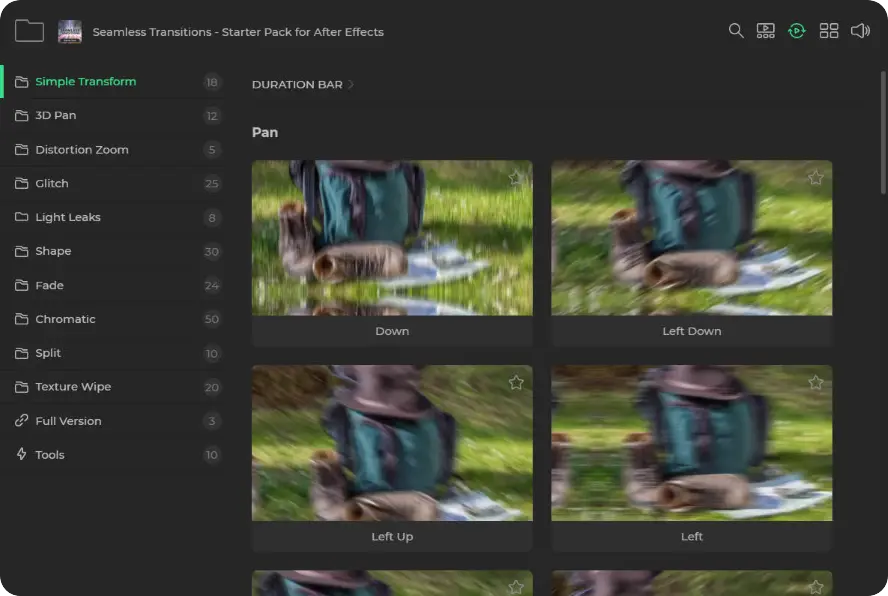Expand the DURATION BAR section
This screenshot has width=888, height=596.
pos(302,84)
